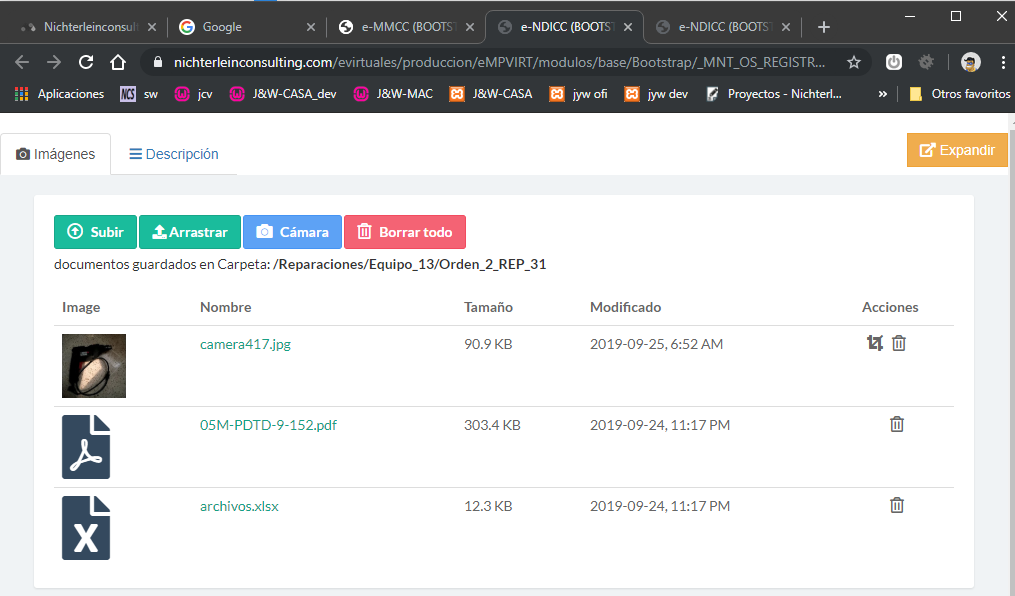
Task: Click the Excel file type icon
Action: [86, 527]
